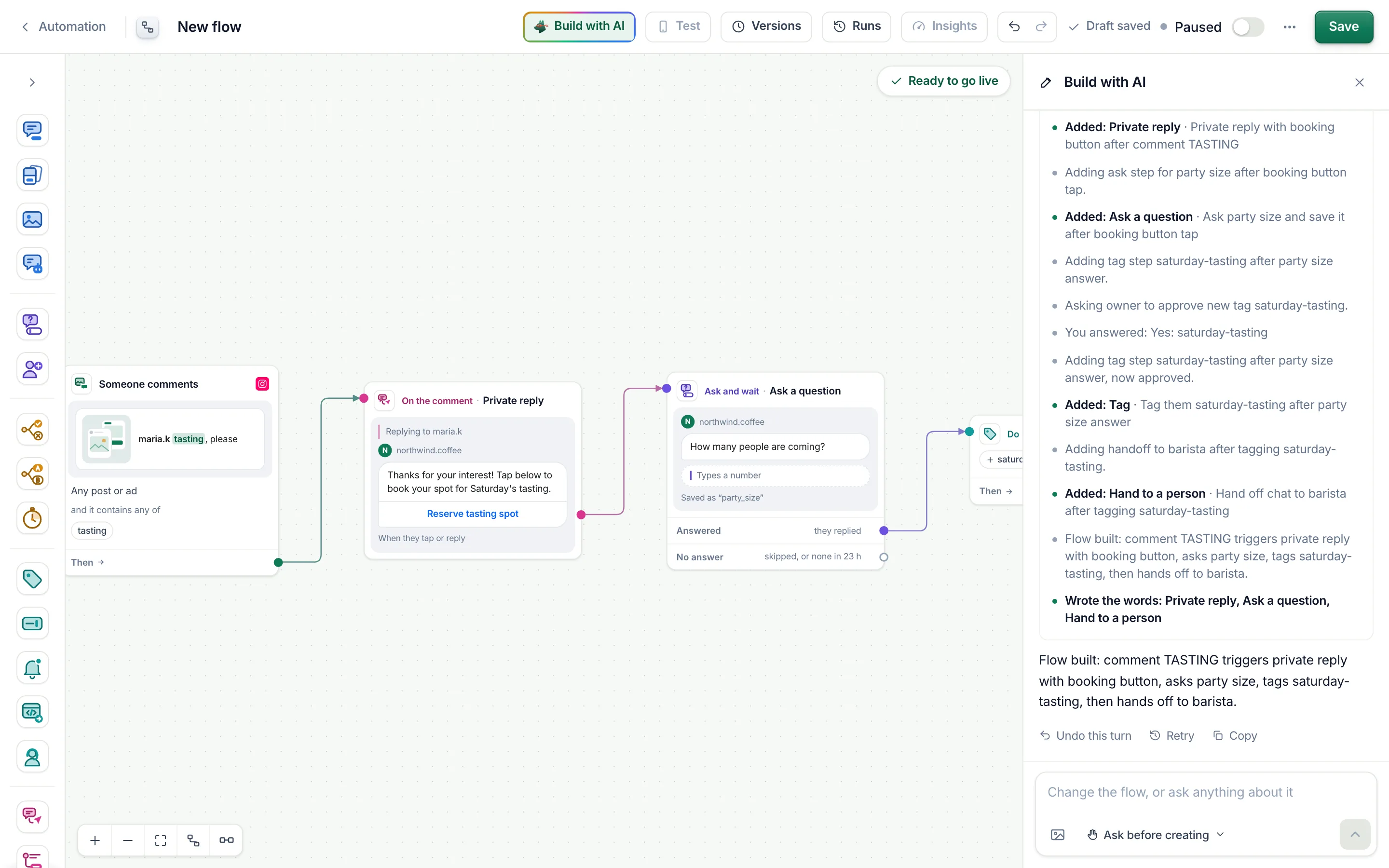Toggle connector link view icon

pyautogui.click(x=226, y=840)
